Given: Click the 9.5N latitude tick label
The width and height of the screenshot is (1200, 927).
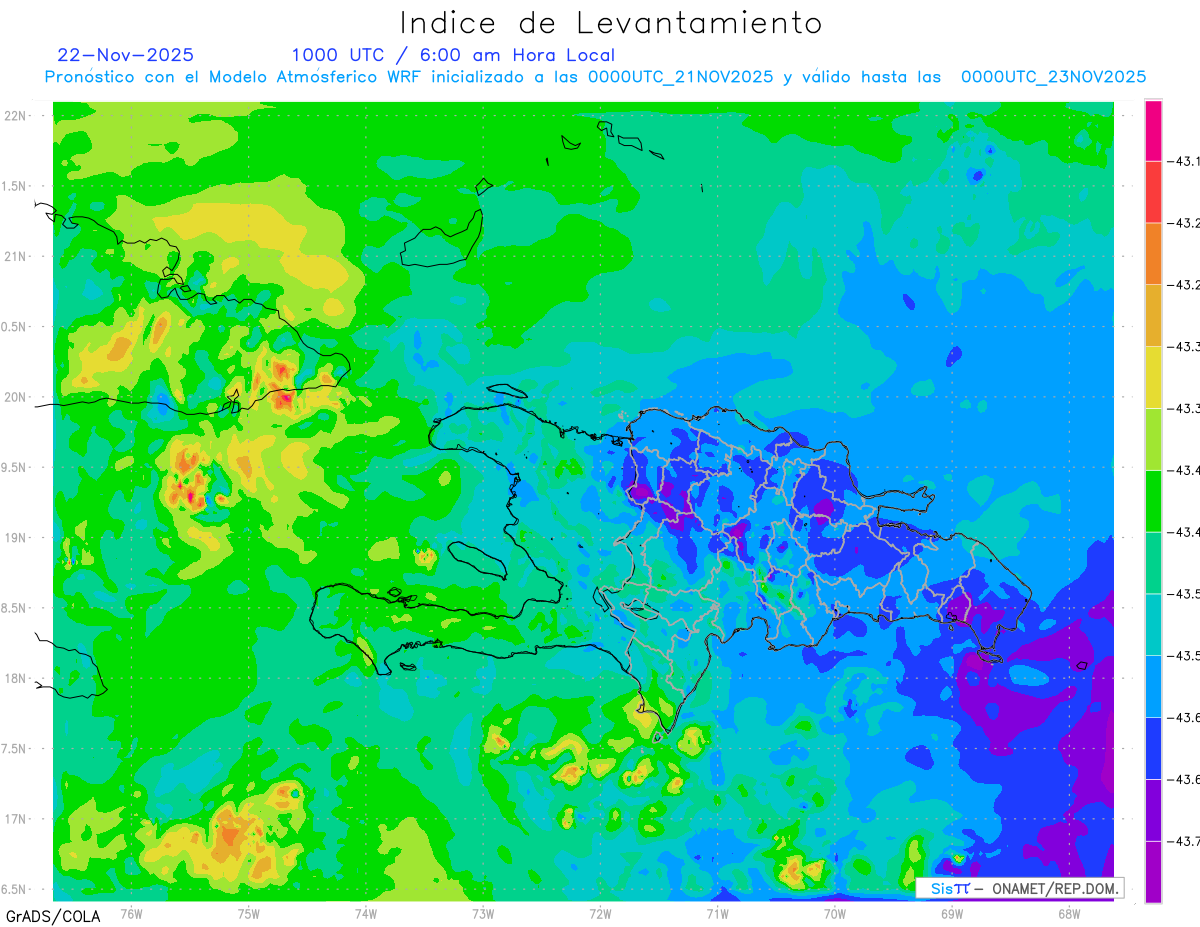Looking at the screenshot, I should coord(15,467).
